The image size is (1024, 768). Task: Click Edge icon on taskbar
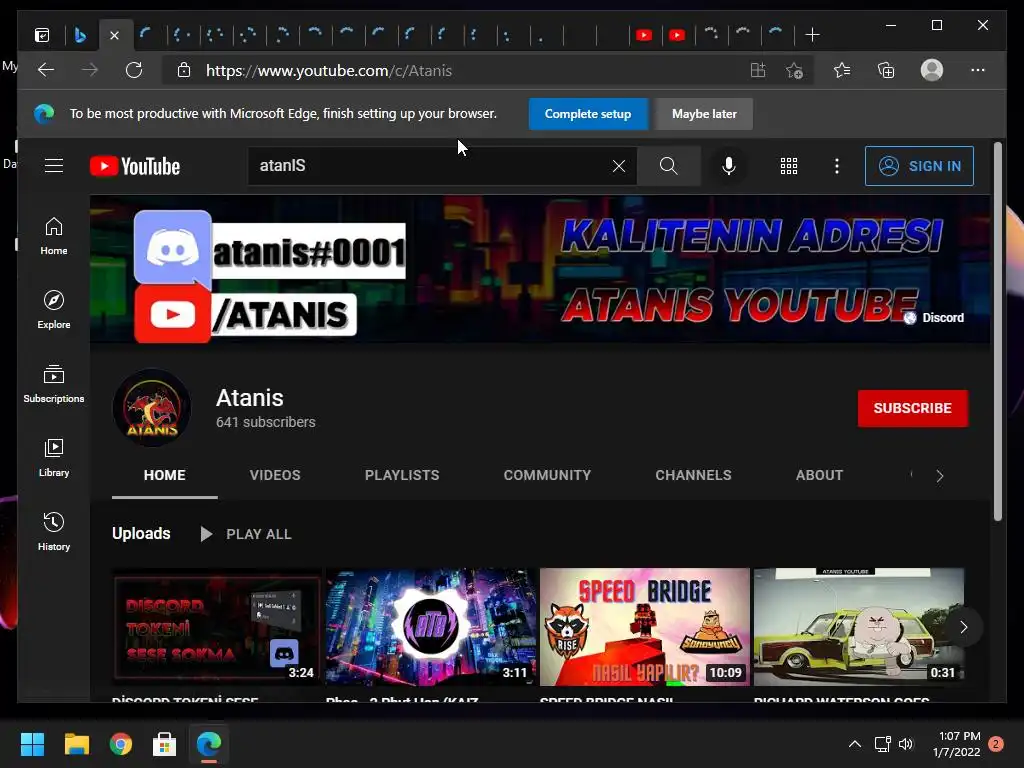(x=209, y=744)
